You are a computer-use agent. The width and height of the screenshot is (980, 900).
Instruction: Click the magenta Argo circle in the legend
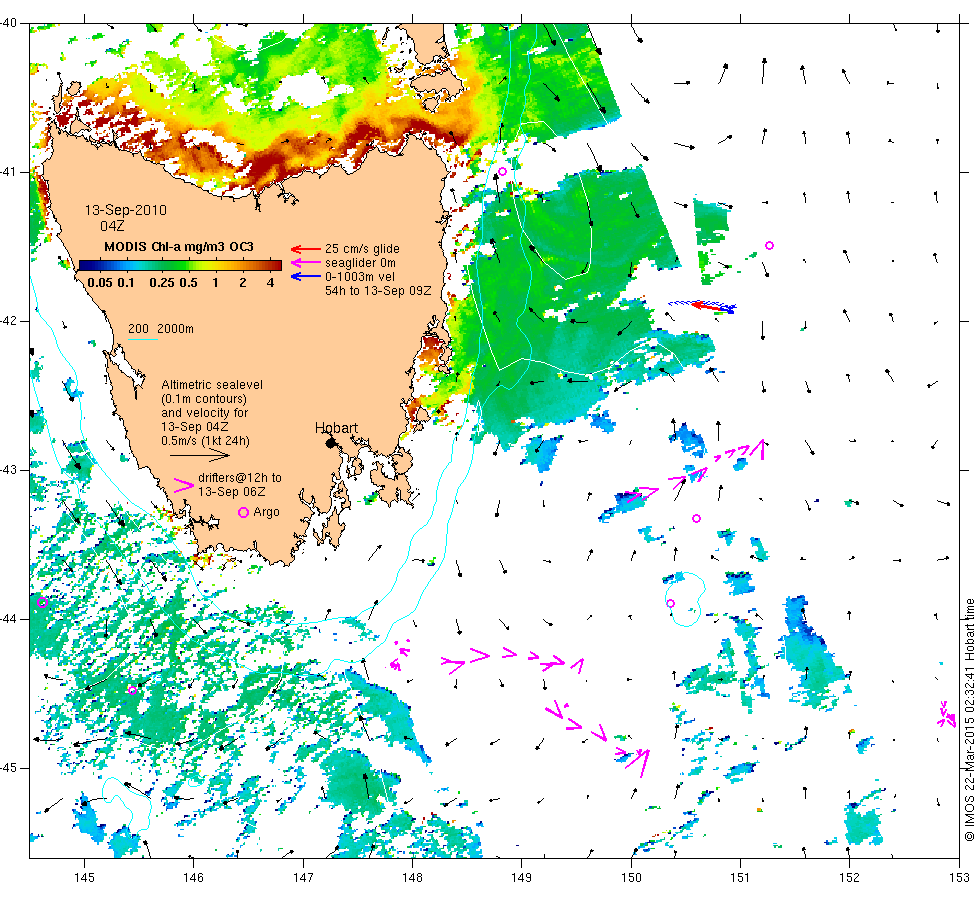(244, 512)
